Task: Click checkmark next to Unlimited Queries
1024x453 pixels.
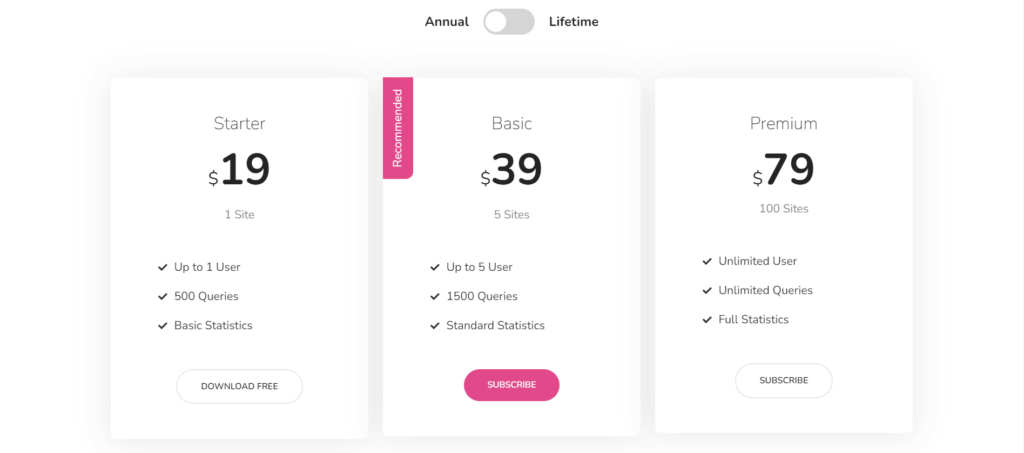Action: click(707, 291)
